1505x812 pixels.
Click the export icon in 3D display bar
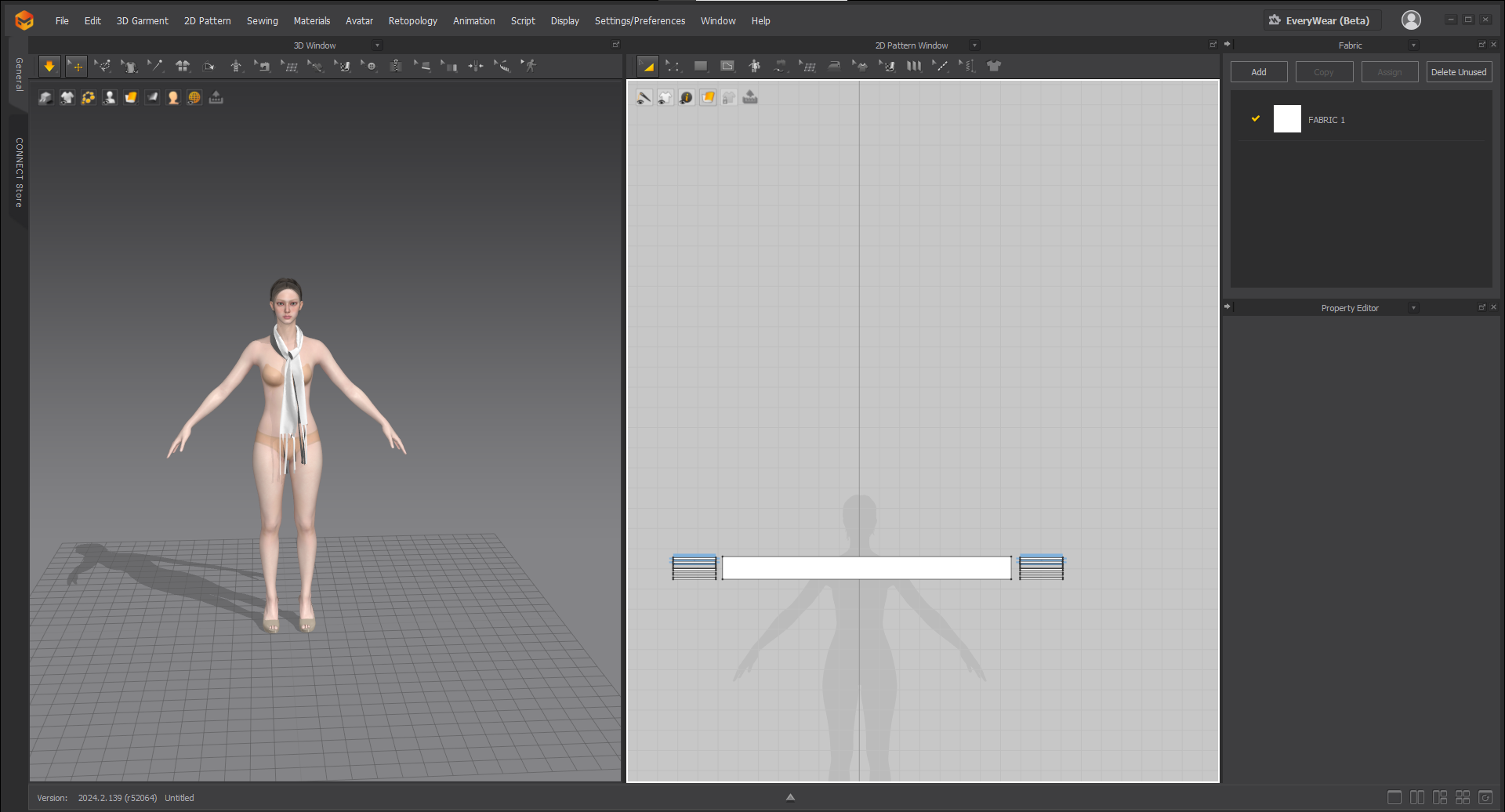(216, 97)
